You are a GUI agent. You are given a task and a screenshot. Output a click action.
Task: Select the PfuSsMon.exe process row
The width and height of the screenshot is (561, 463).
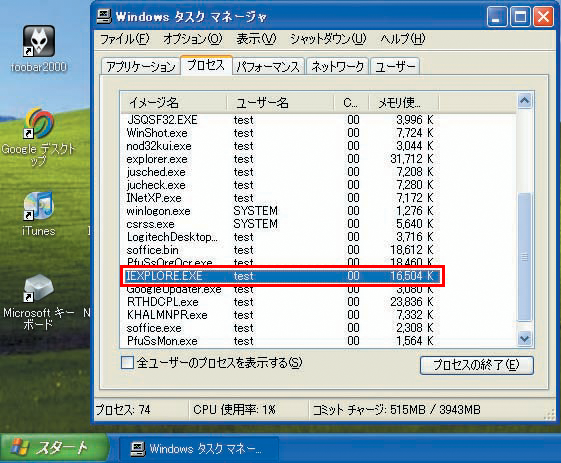pos(281,341)
